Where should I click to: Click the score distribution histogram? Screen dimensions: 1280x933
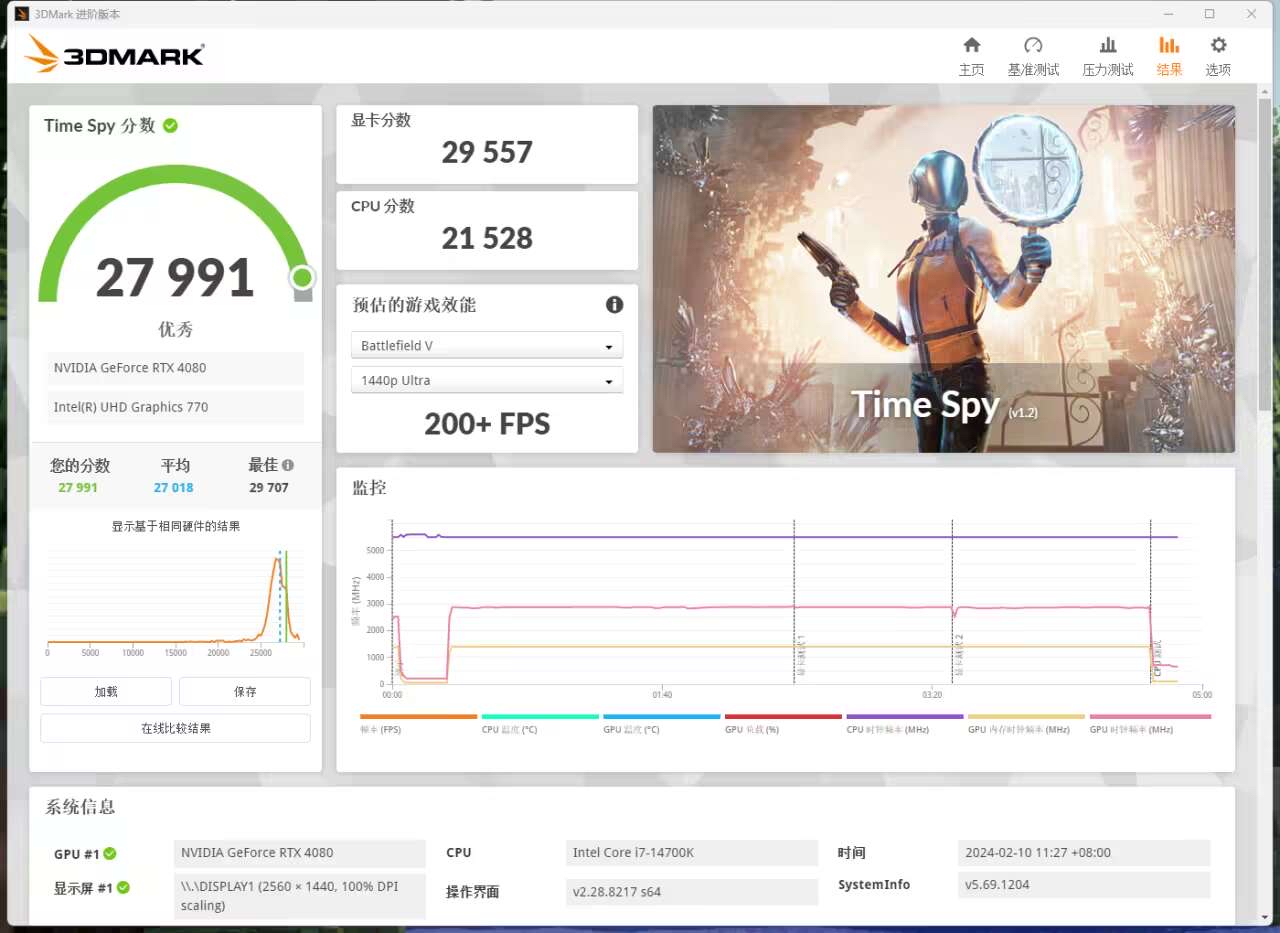174,600
